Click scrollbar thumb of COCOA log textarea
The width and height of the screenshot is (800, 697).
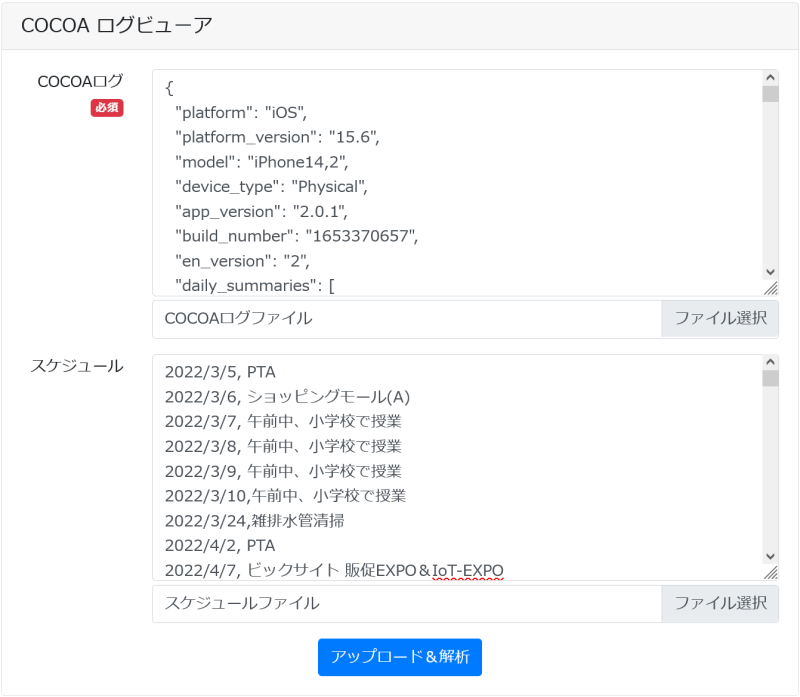click(770, 94)
